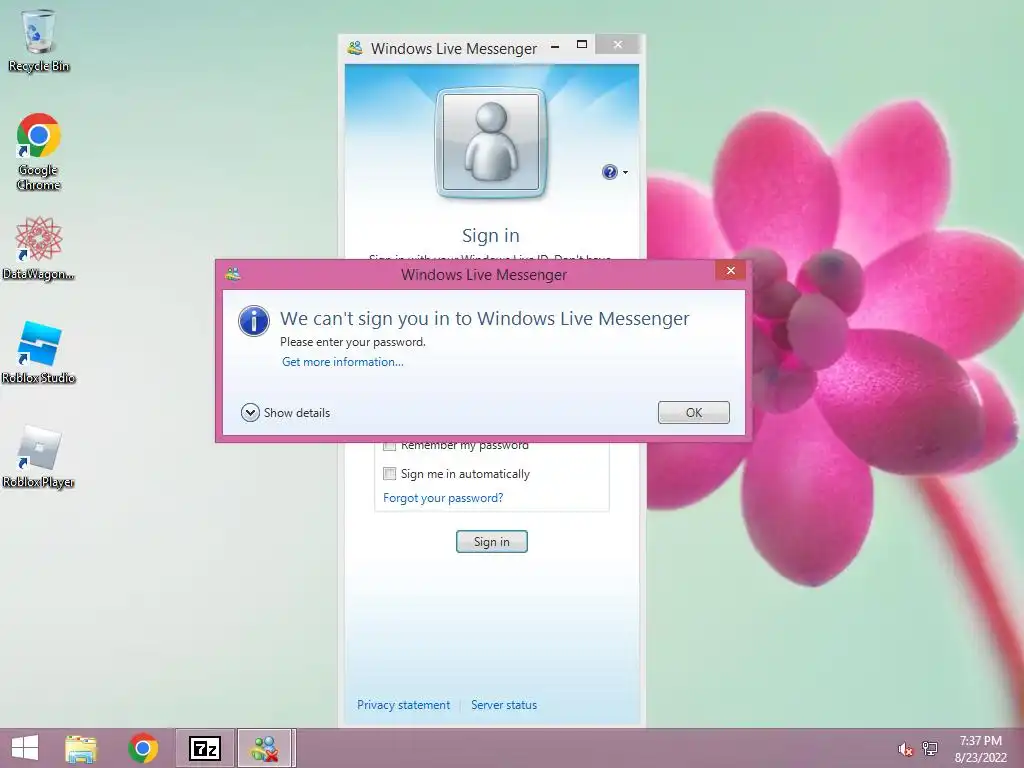Open File Explorer from the taskbar
Viewport: 1024px width, 768px height.
81,748
